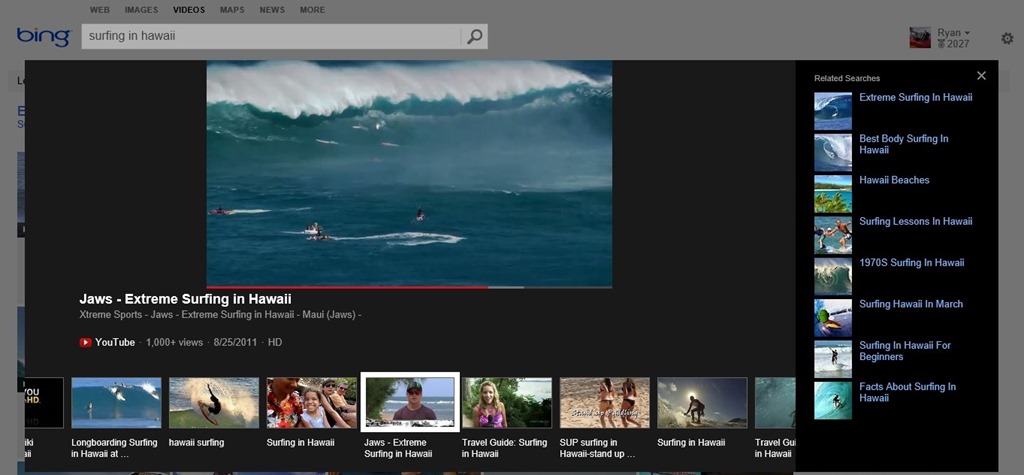Open 'Extreme Surfing In Hawaii' related search
This screenshot has width=1024, height=475.
tap(915, 98)
